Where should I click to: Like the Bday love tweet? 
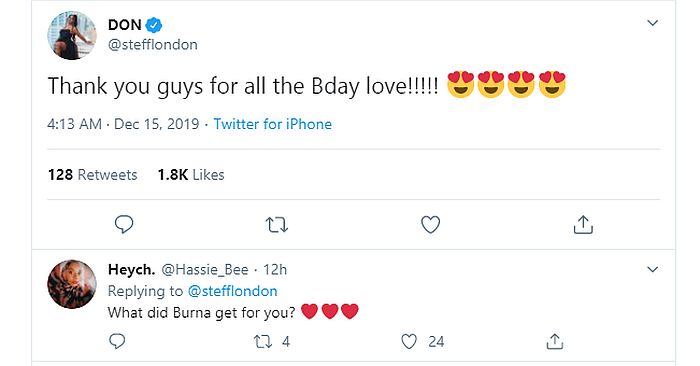point(431,225)
